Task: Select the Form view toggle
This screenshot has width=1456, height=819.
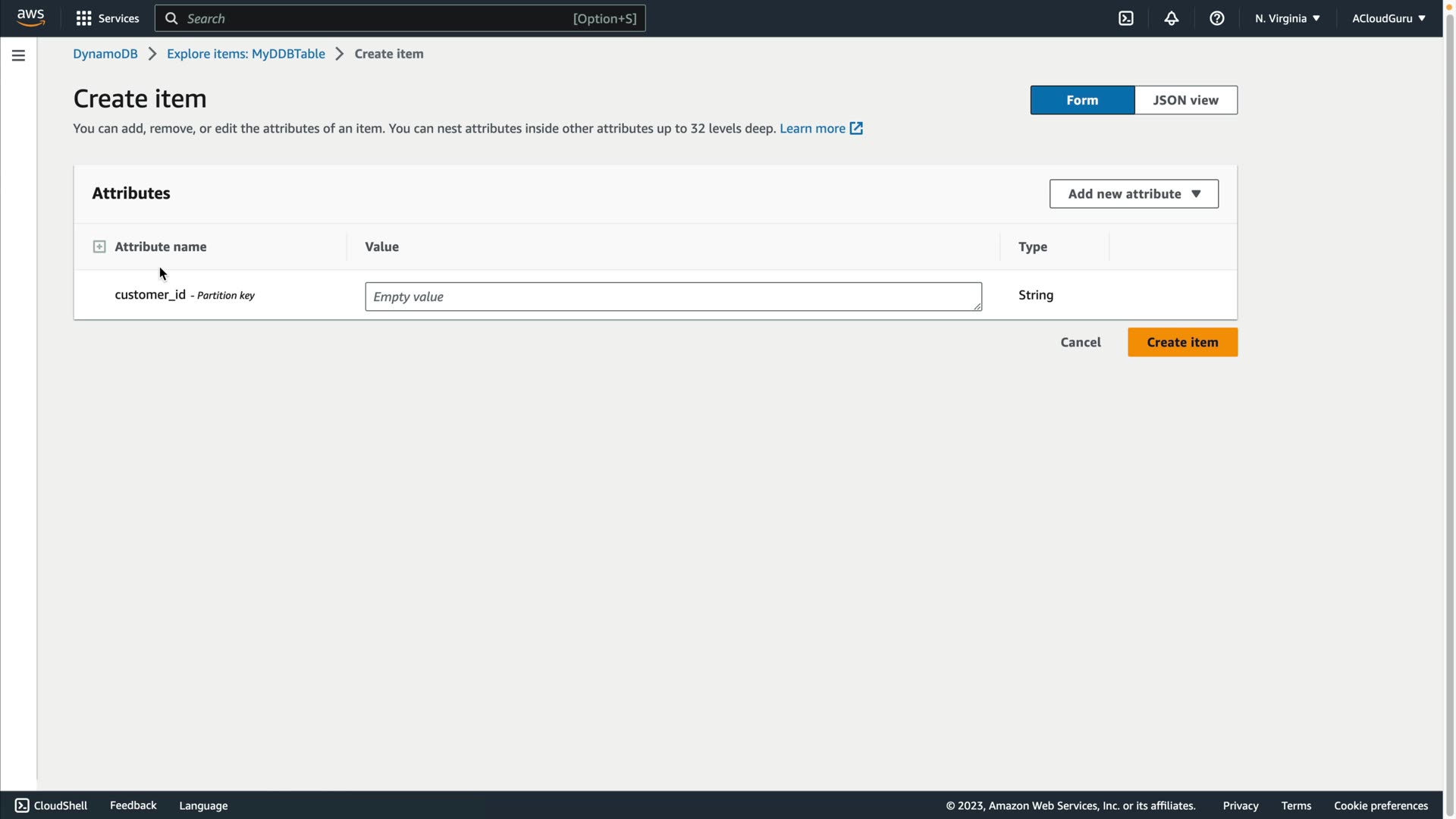Action: point(1082,100)
